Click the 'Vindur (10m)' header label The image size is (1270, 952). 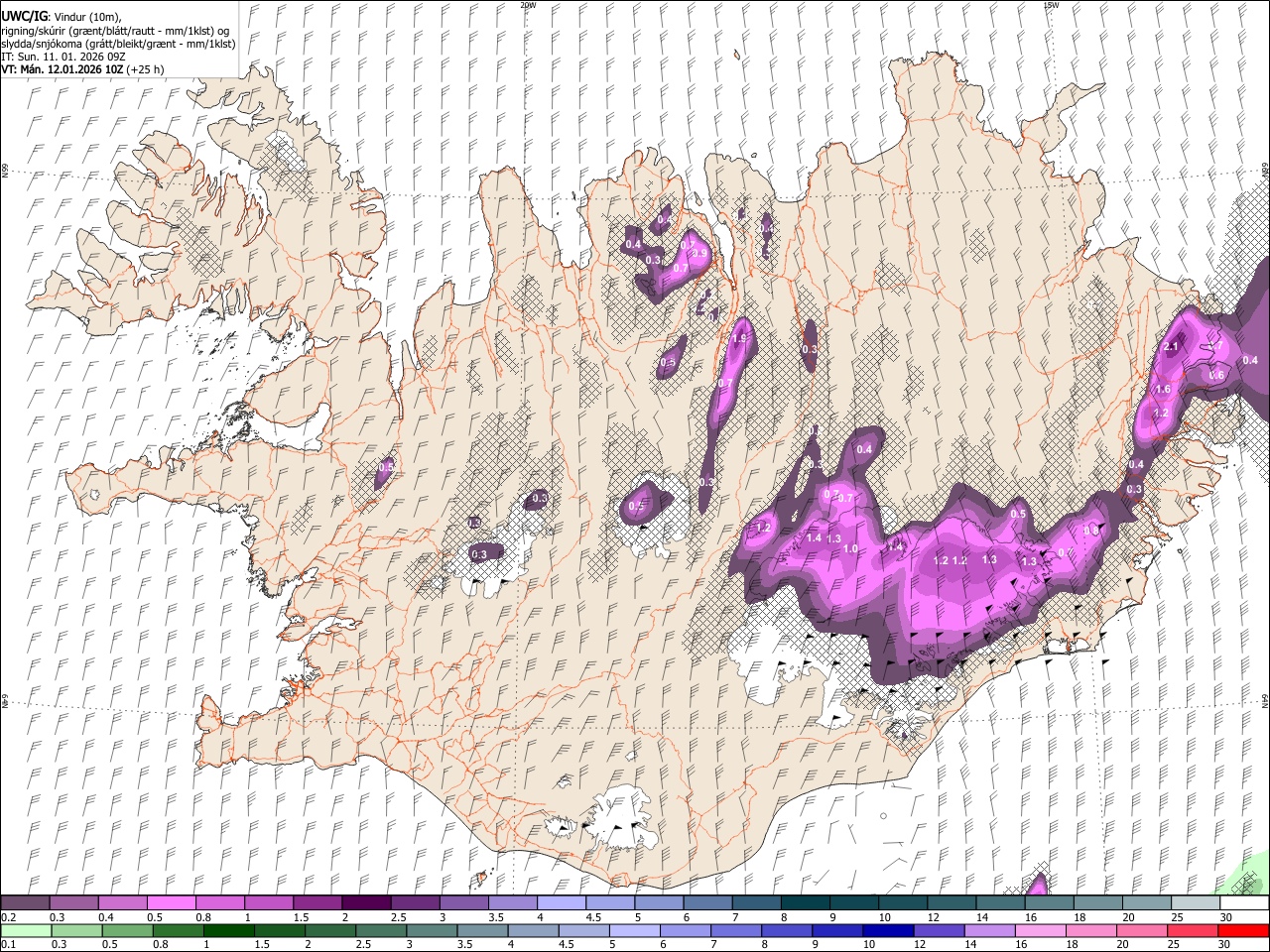coord(85,16)
